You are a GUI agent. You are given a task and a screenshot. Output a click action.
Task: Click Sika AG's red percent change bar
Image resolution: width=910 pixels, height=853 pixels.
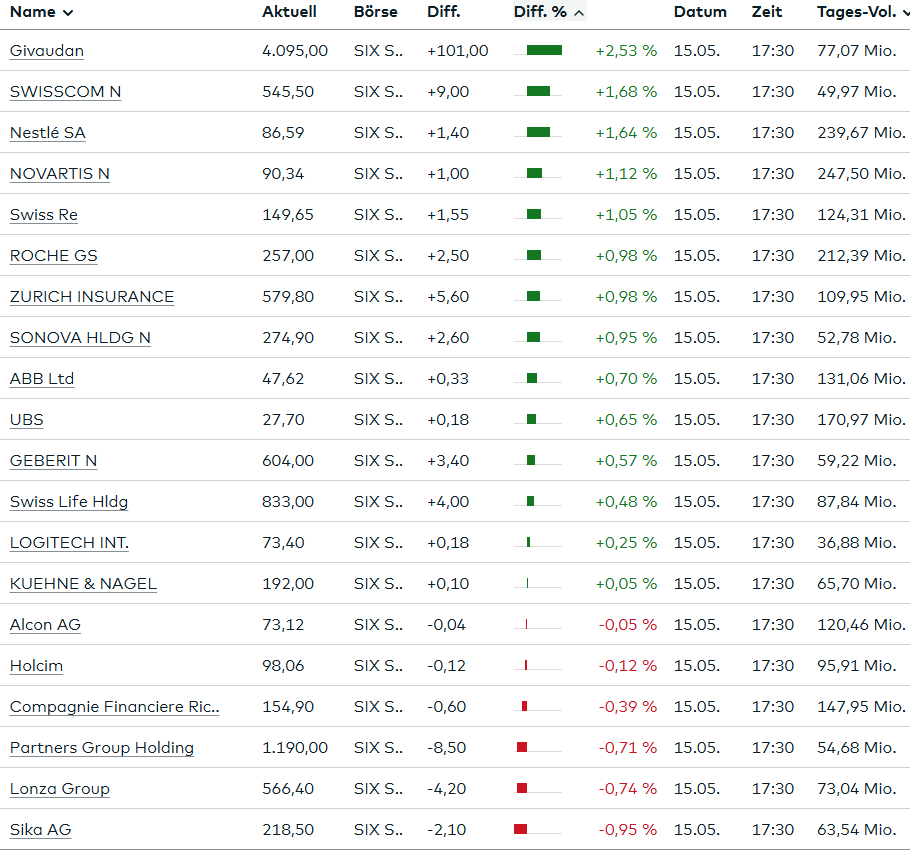click(521, 829)
